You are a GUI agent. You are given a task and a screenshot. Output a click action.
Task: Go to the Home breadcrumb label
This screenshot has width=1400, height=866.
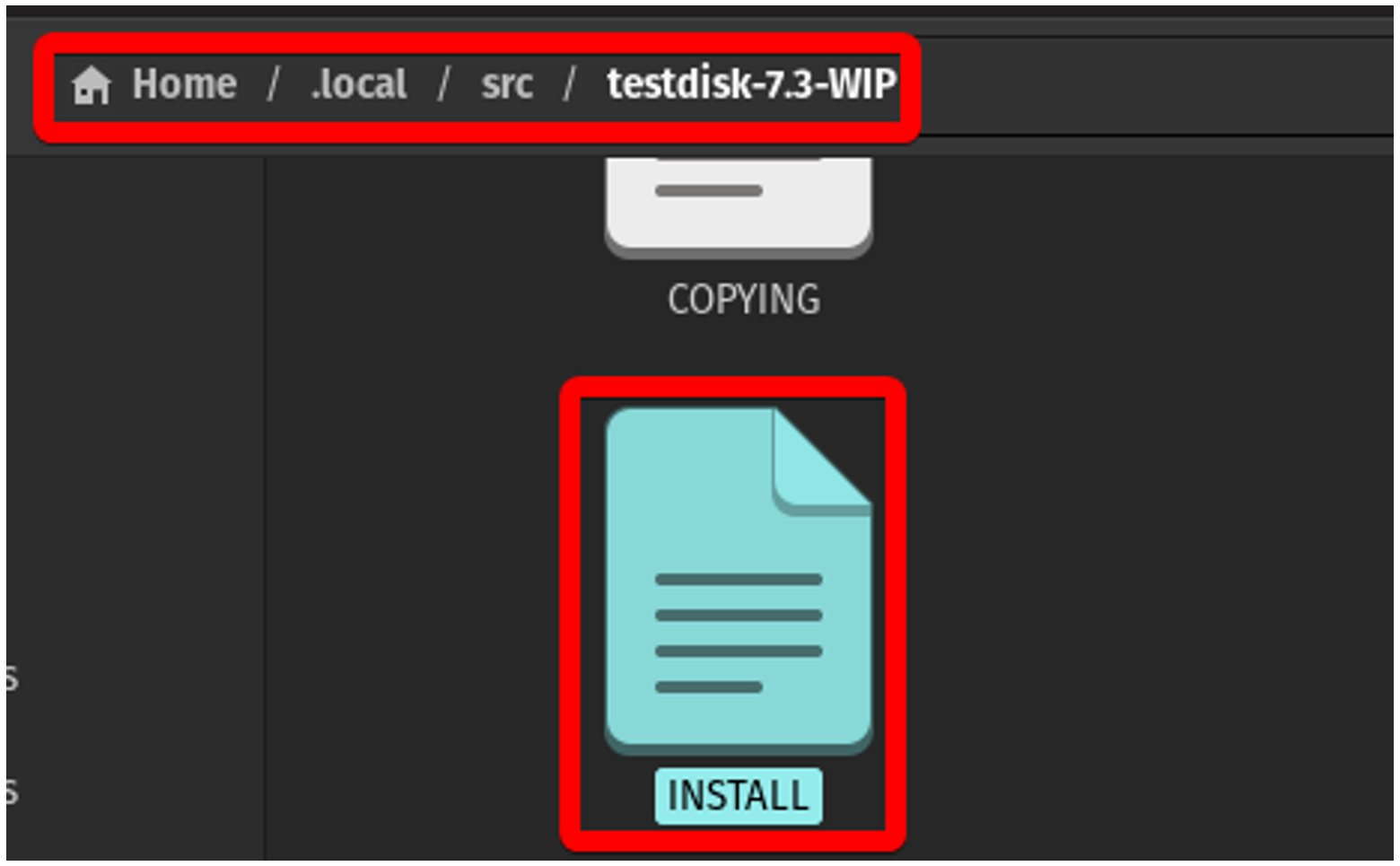pos(185,84)
